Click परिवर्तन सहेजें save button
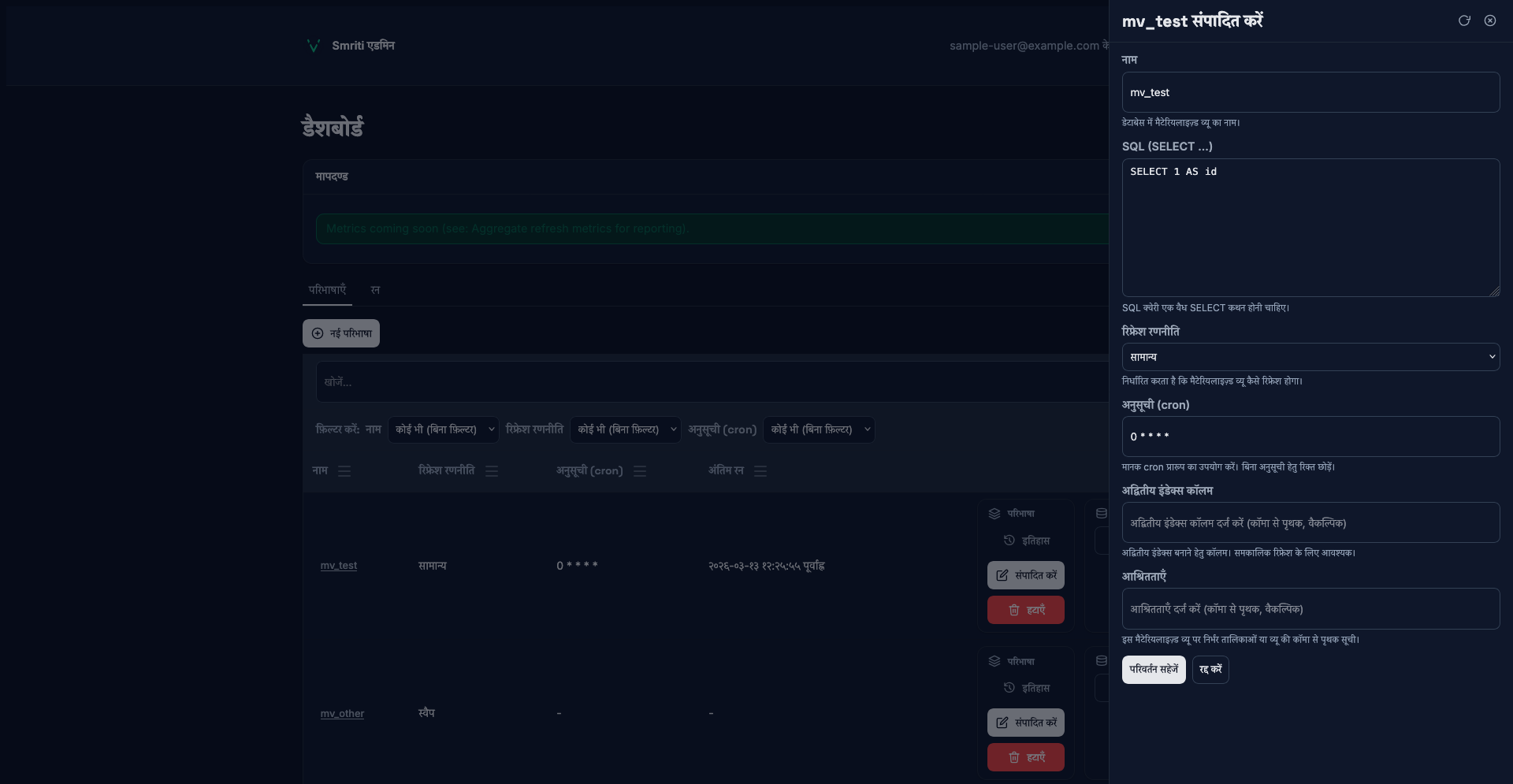Viewport: 1513px width, 784px height. click(1153, 670)
